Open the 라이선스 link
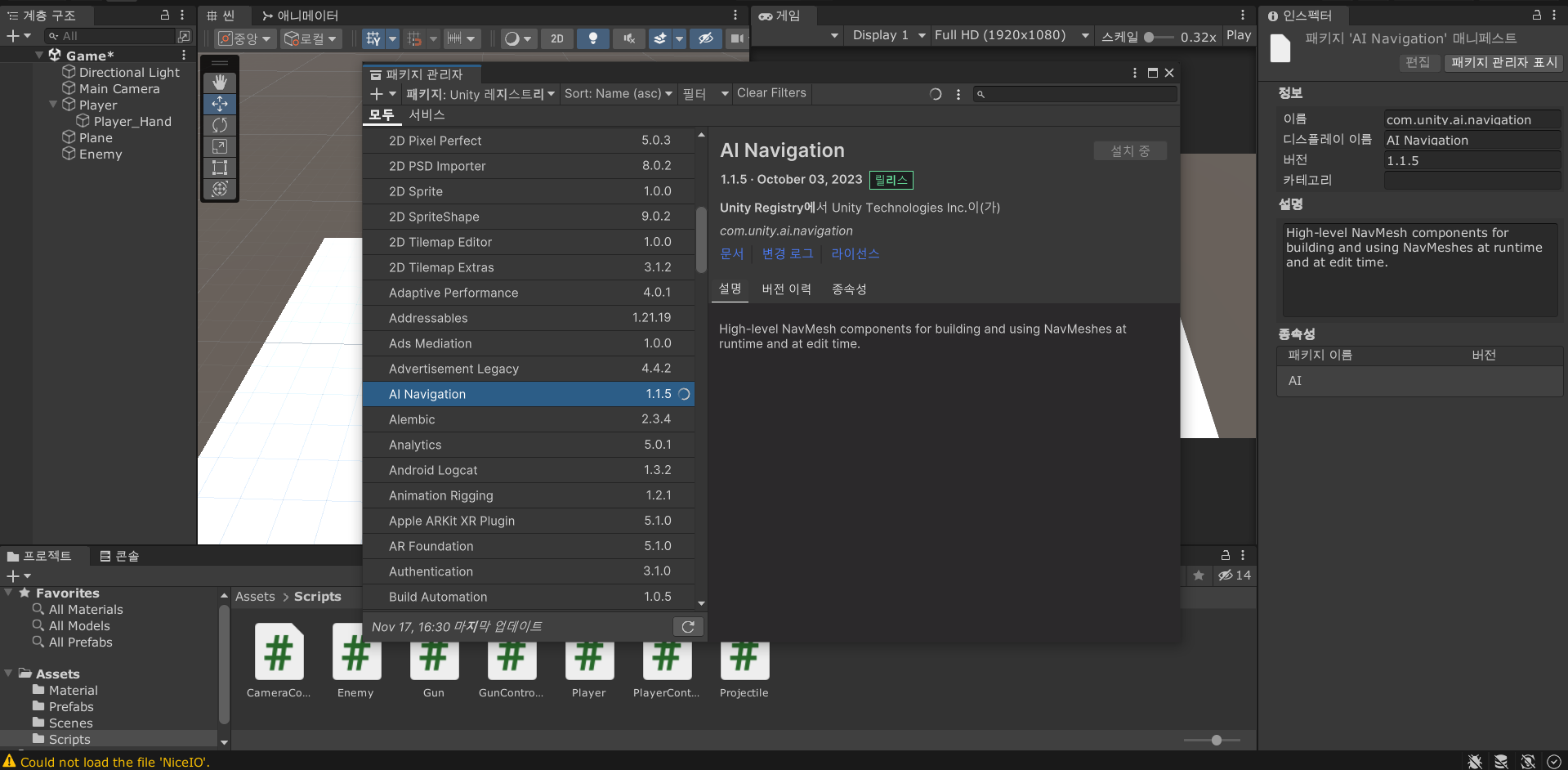 point(855,253)
